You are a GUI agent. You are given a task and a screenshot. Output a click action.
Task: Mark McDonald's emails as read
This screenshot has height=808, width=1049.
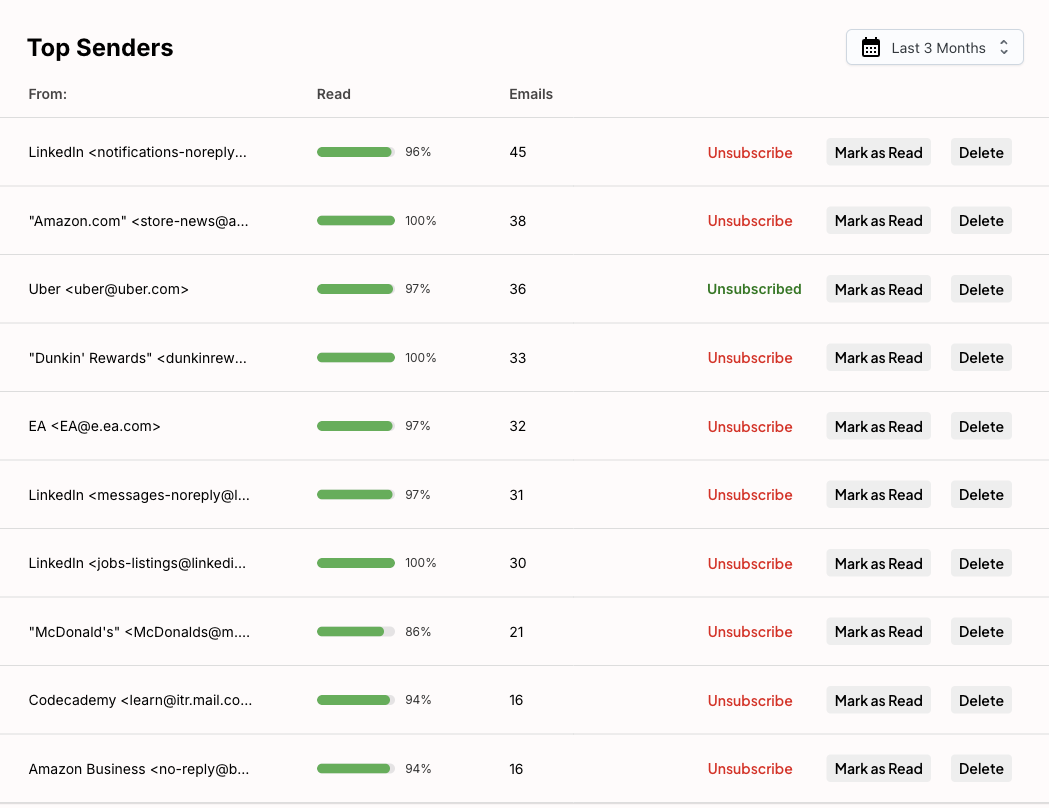tap(878, 632)
